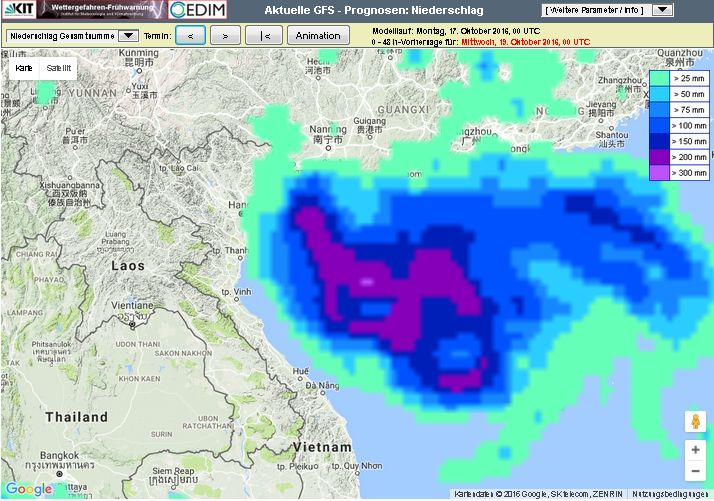Screen dimensions: 714x501
Task: Click the > 25 mm legend swatch
Action: 659,77
